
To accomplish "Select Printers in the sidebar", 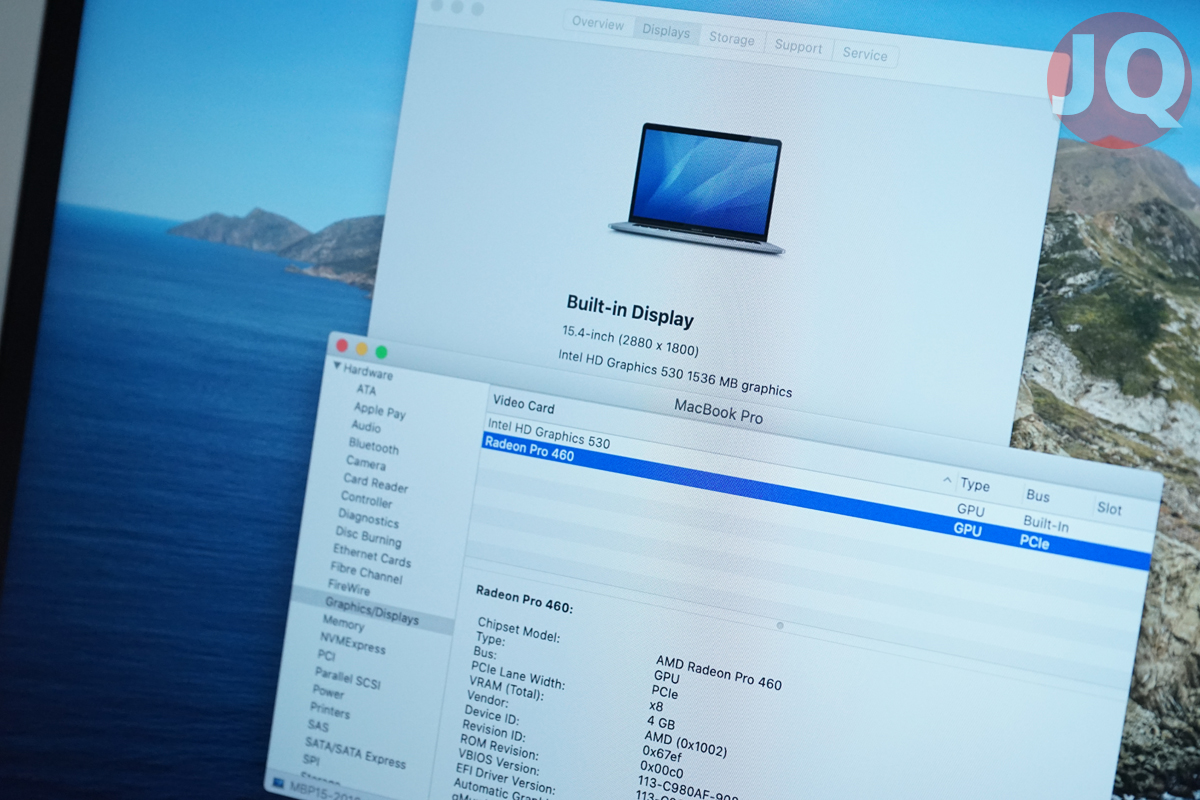I will tap(330, 711).
